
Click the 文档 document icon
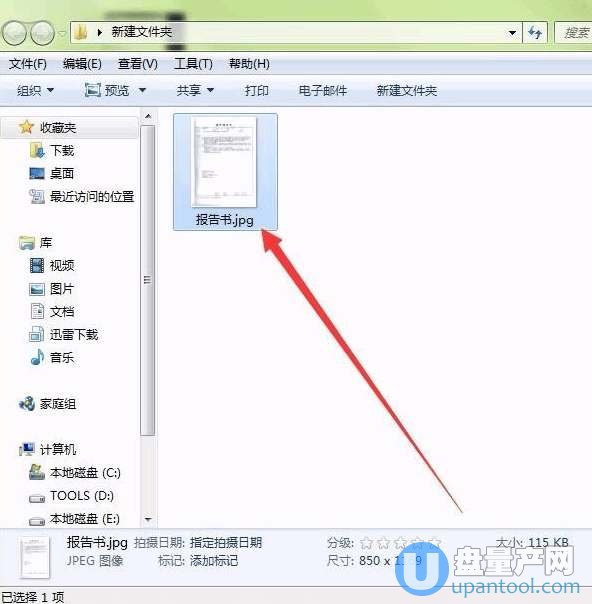point(37,311)
